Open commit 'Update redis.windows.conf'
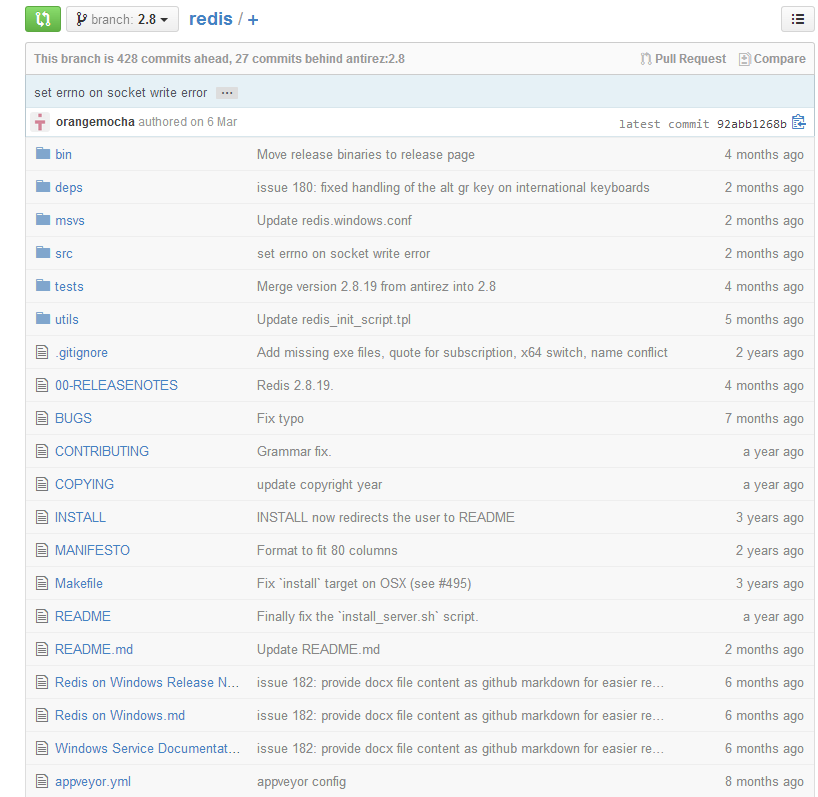This screenshot has height=797, width=818. pos(334,221)
